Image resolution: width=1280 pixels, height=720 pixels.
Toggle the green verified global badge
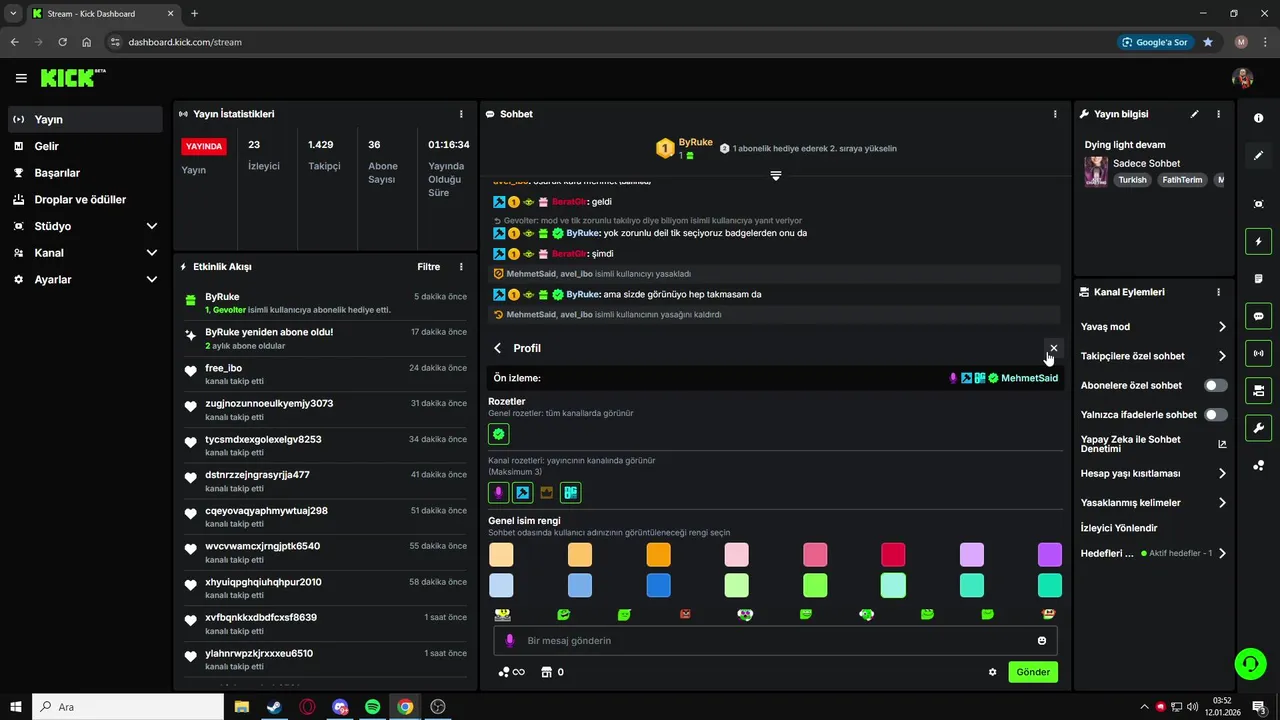point(499,434)
